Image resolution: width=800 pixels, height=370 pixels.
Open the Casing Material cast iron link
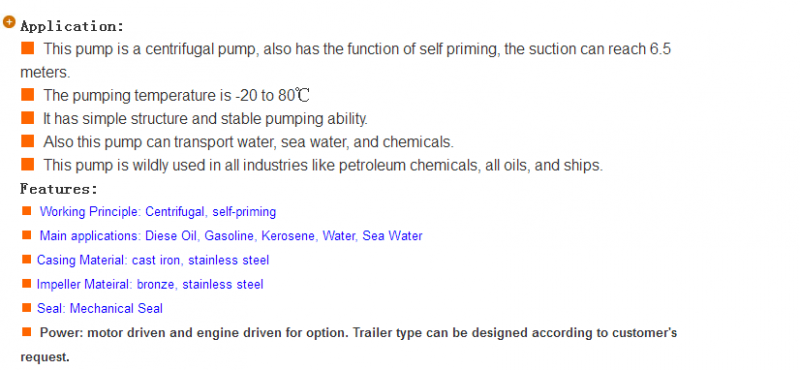[153, 260]
